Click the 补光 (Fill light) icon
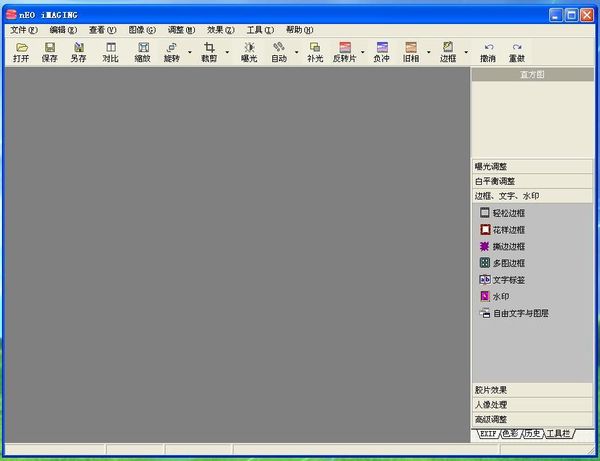Image resolution: width=600 pixels, height=461 pixels. click(315, 52)
